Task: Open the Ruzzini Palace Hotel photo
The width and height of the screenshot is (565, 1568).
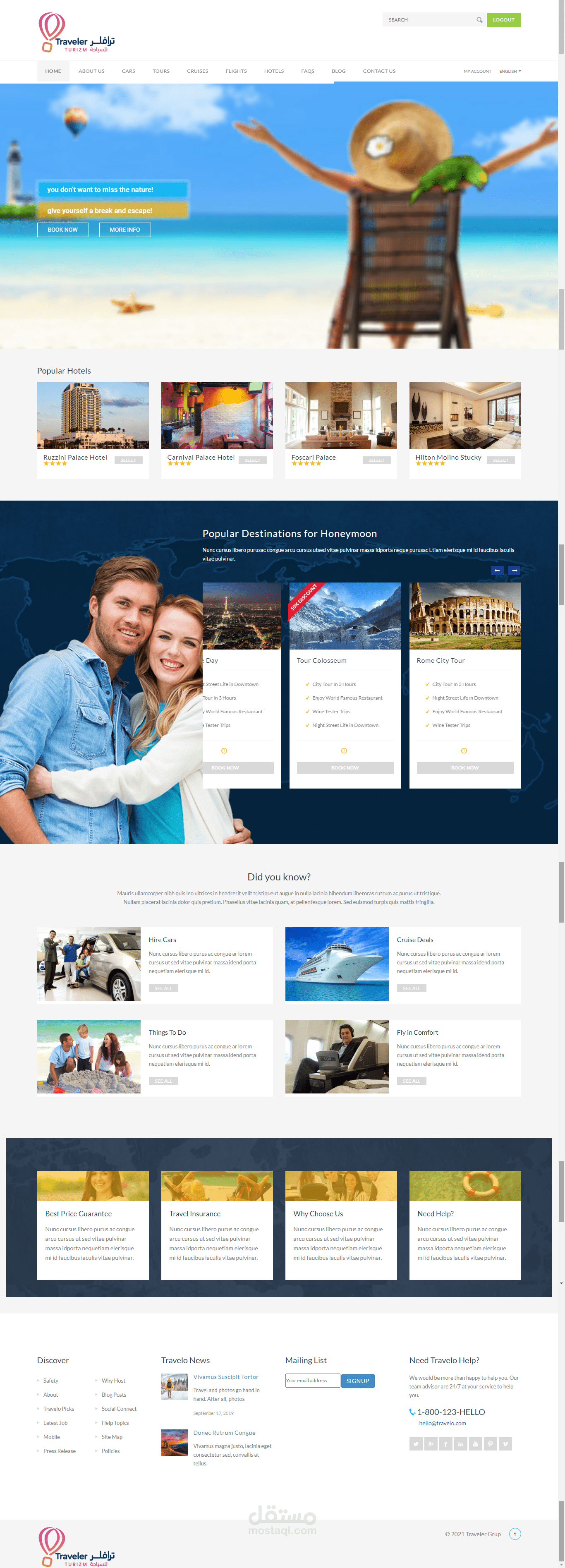Action: coord(93,415)
